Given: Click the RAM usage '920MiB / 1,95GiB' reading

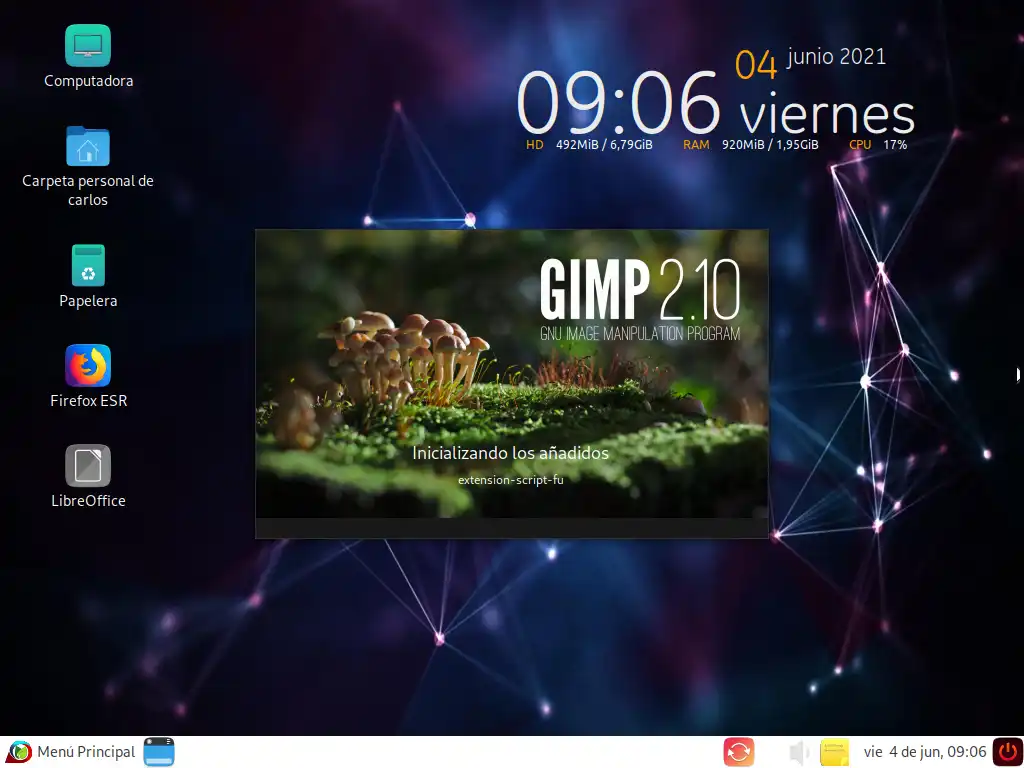Looking at the screenshot, I should 770,145.
